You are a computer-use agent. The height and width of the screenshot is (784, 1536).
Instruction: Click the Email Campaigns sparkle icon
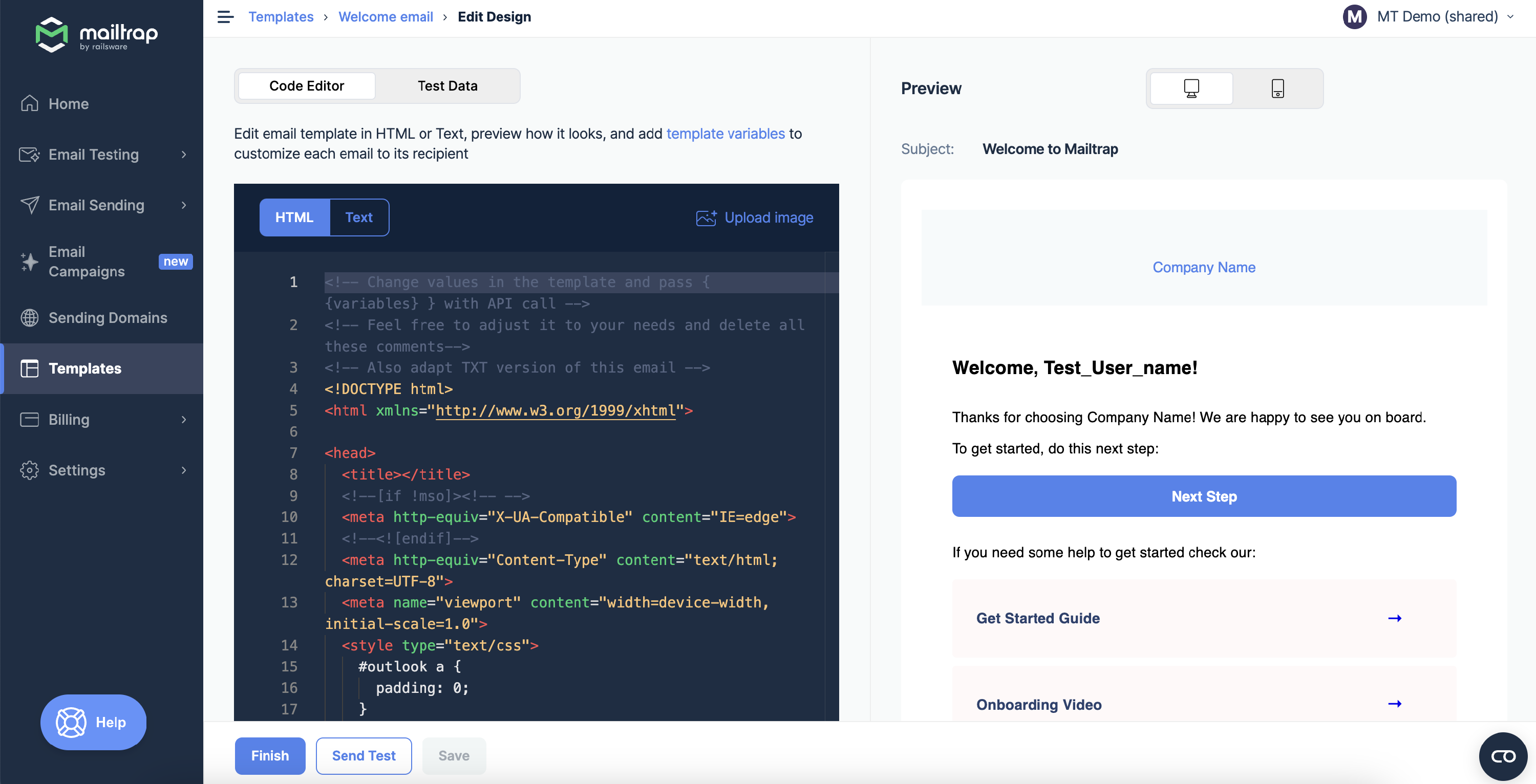(x=29, y=262)
